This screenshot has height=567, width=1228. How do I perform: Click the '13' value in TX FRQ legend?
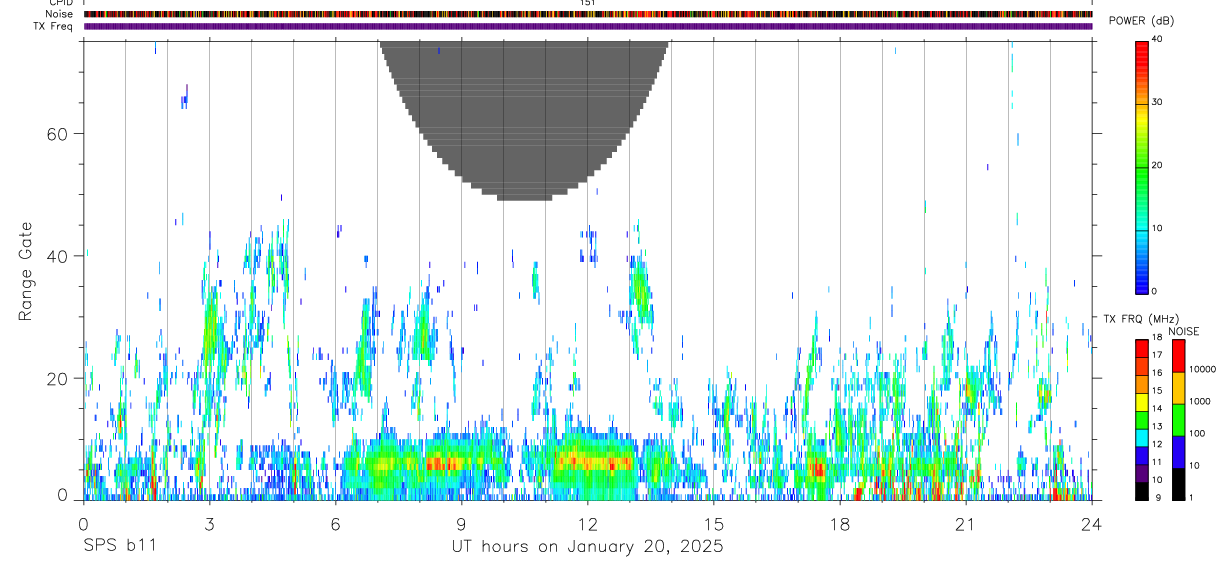coord(1157,426)
